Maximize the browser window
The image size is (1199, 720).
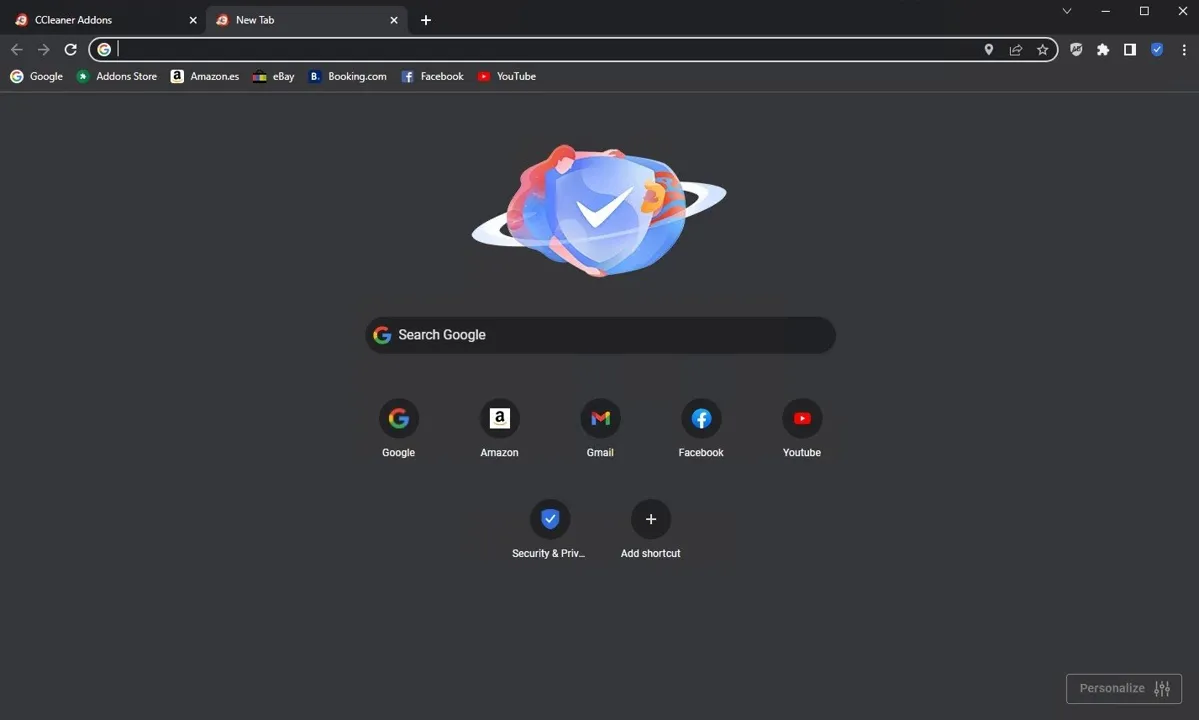click(1144, 11)
